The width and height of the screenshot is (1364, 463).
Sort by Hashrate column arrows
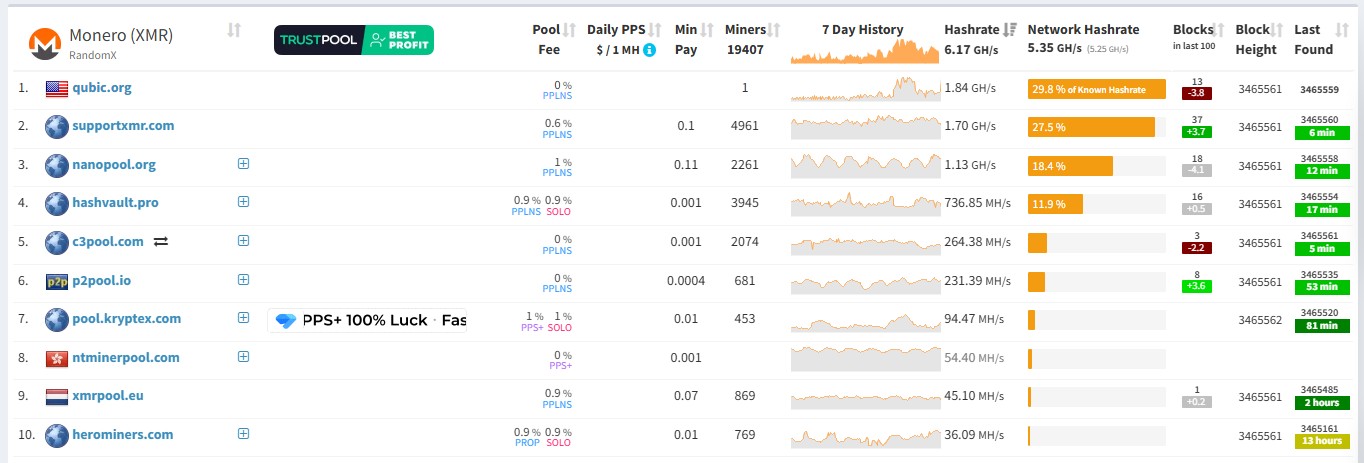coord(1010,30)
